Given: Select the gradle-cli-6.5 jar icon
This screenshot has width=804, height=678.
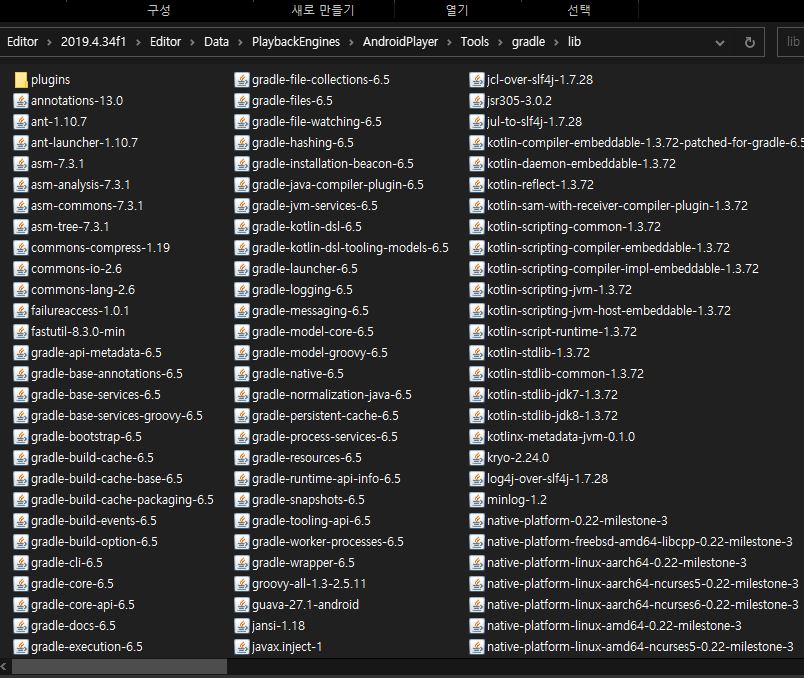Looking at the screenshot, I should (21, 563).
